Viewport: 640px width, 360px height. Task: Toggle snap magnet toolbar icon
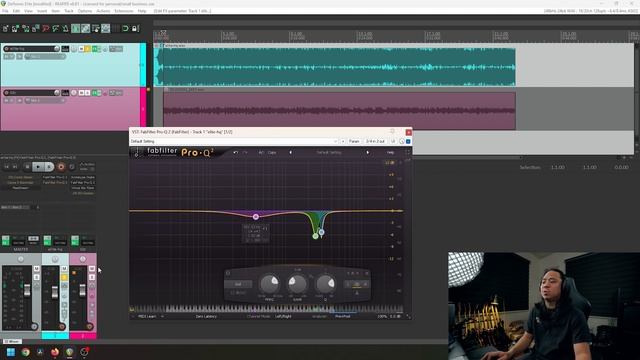click(125, 29)
